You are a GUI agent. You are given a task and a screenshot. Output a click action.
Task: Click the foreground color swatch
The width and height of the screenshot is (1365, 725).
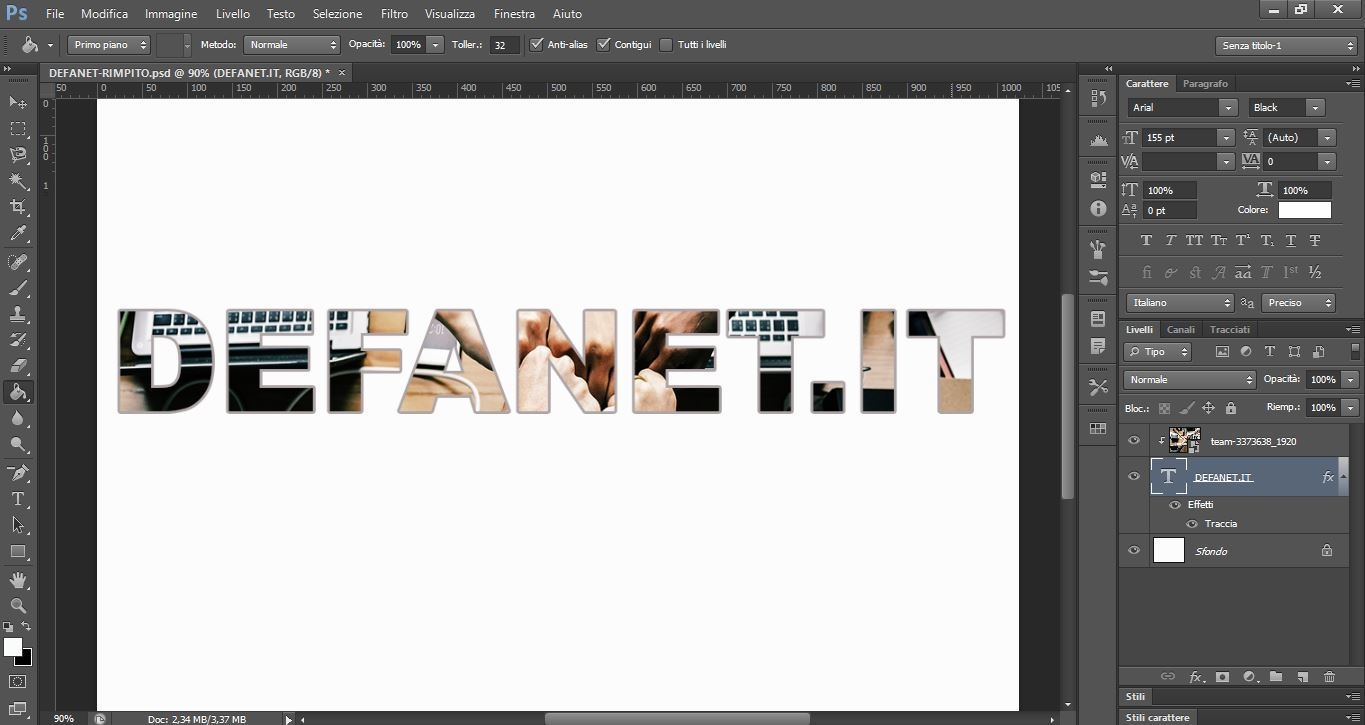pos(13,647)
